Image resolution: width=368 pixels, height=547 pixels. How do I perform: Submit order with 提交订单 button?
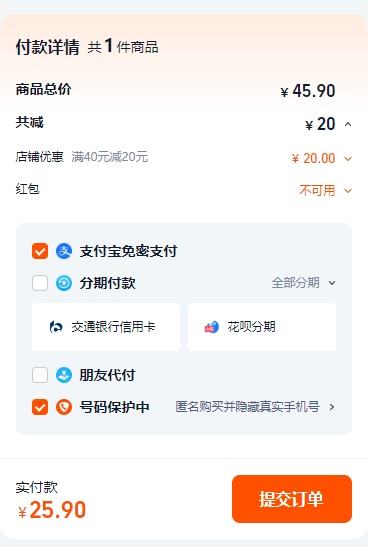click(x=292, y=499)
